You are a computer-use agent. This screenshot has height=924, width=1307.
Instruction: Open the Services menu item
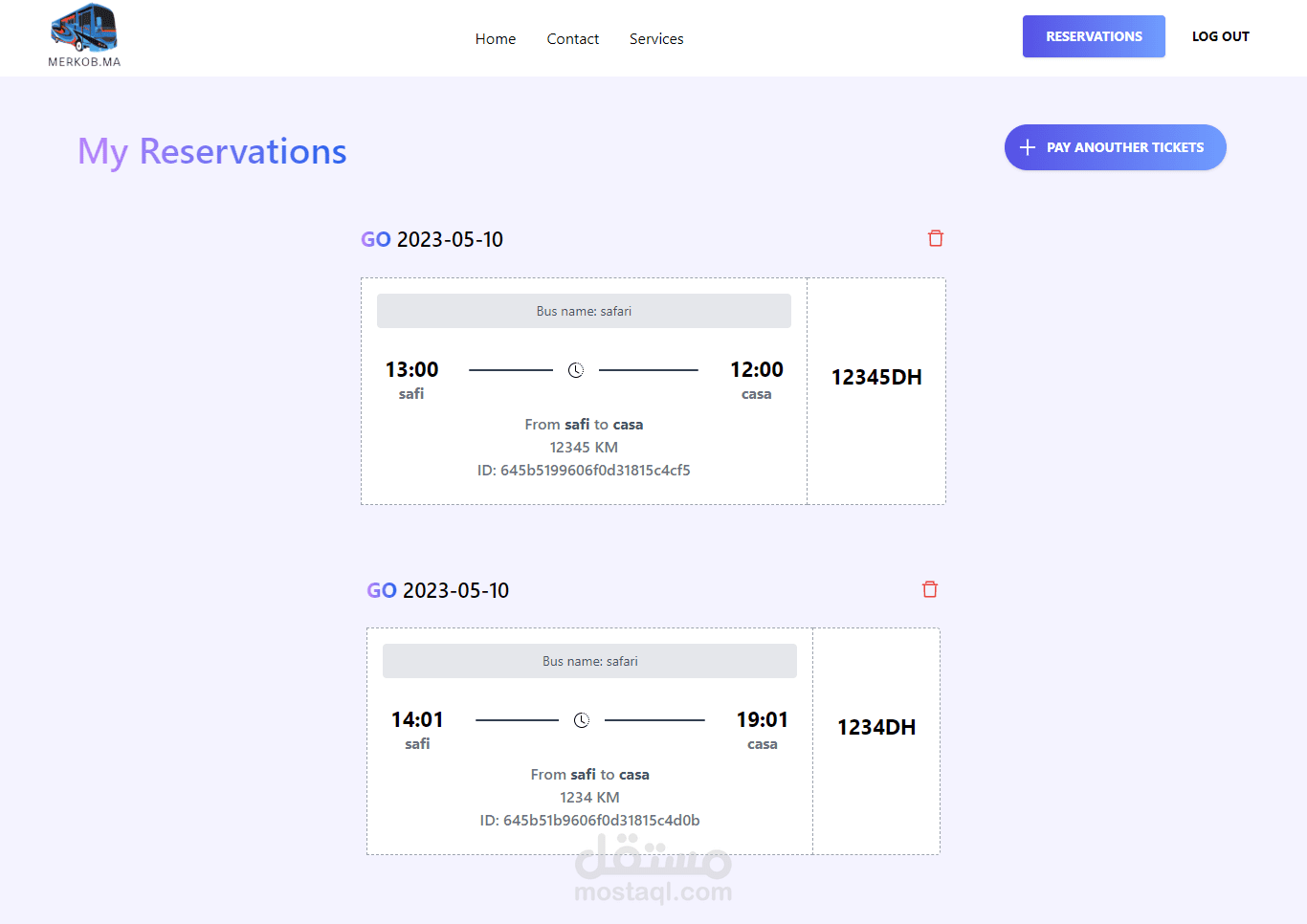click(x=656, y=39)
